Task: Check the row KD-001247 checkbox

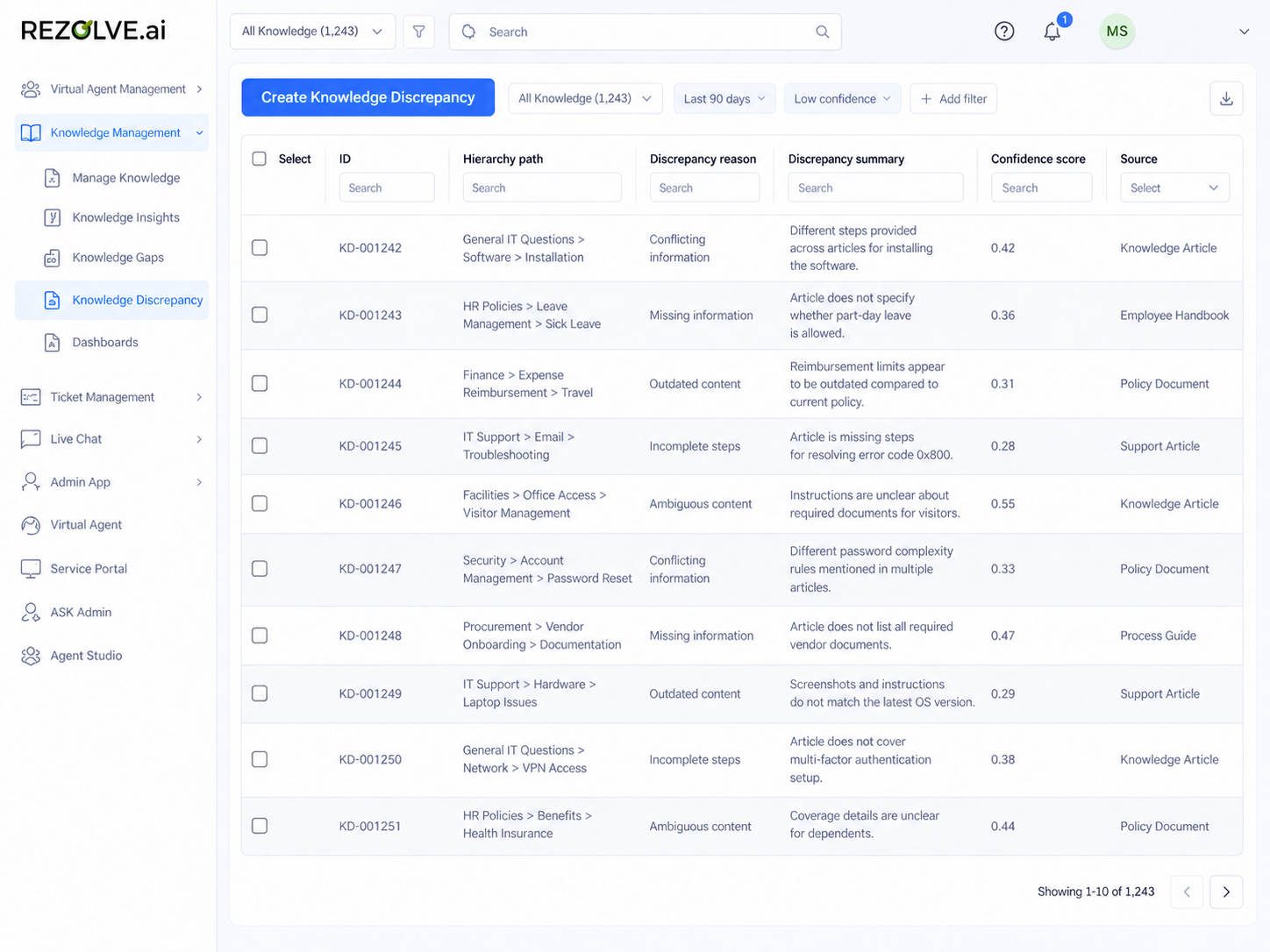Action: (x=260, y=569)
